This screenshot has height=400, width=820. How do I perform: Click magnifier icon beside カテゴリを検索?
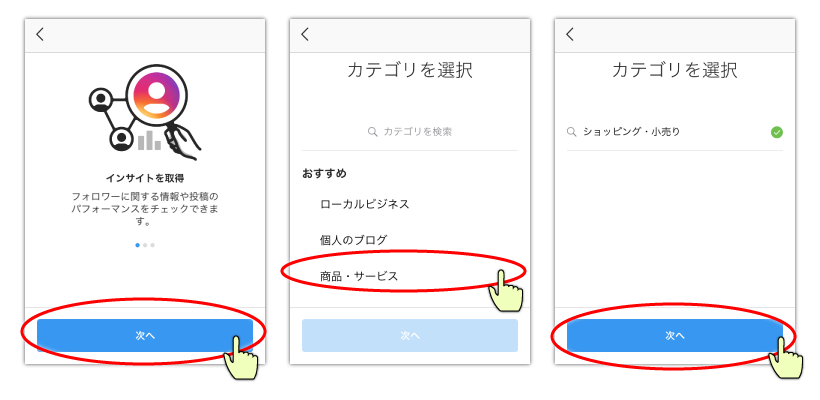(x=372, y=132)
